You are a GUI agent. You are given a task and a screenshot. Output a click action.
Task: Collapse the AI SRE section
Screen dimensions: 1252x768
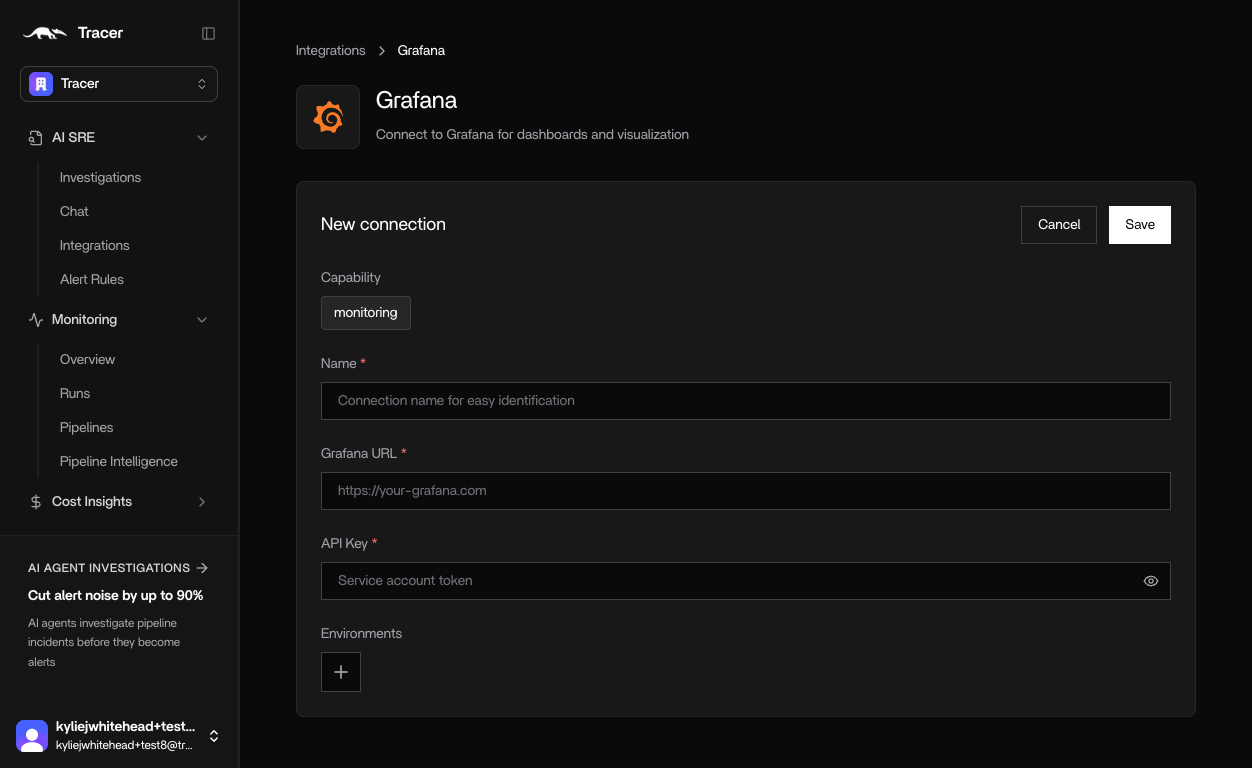coord(203,137)
